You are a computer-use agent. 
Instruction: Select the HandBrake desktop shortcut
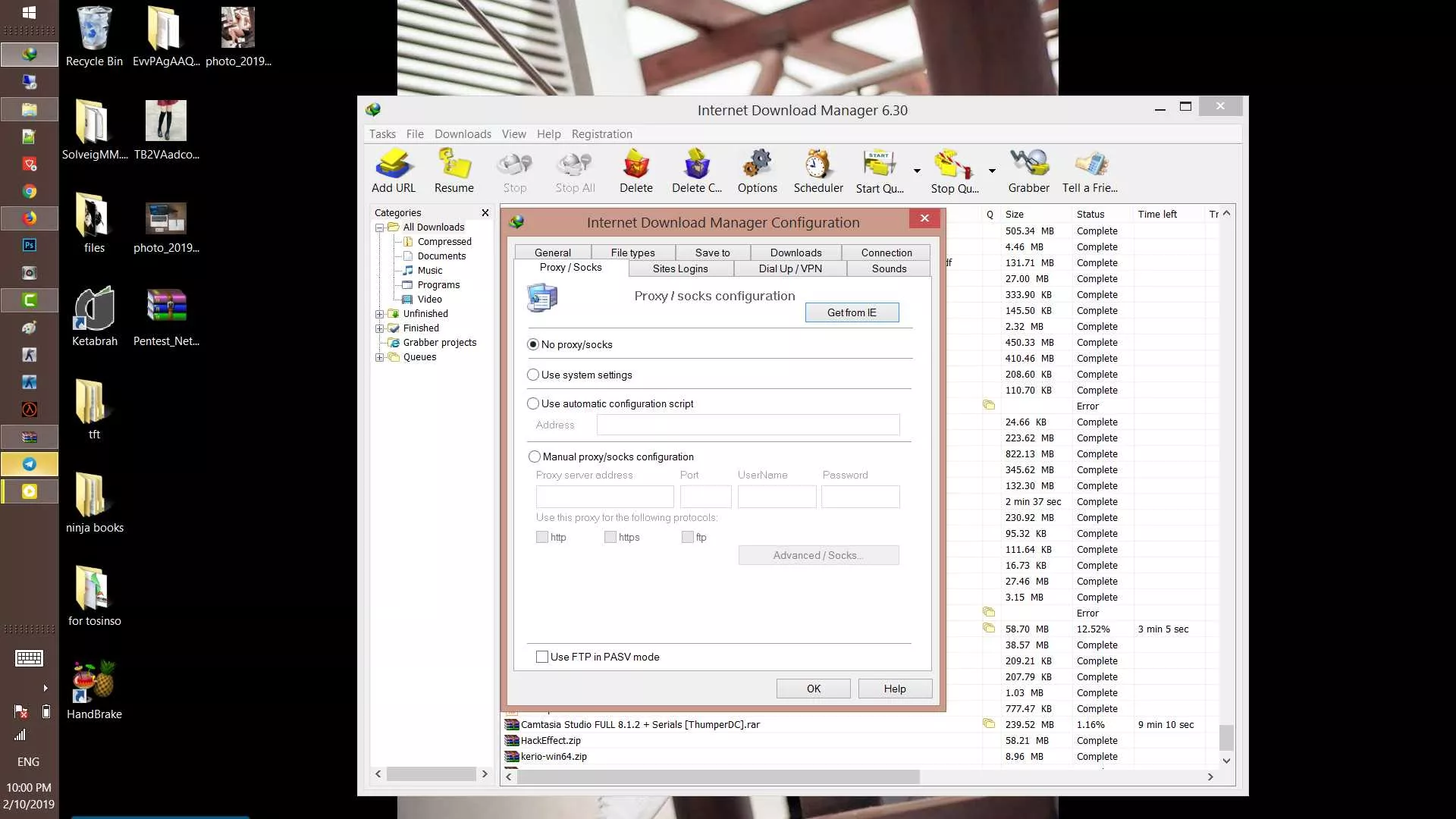[x=94, y=689]
